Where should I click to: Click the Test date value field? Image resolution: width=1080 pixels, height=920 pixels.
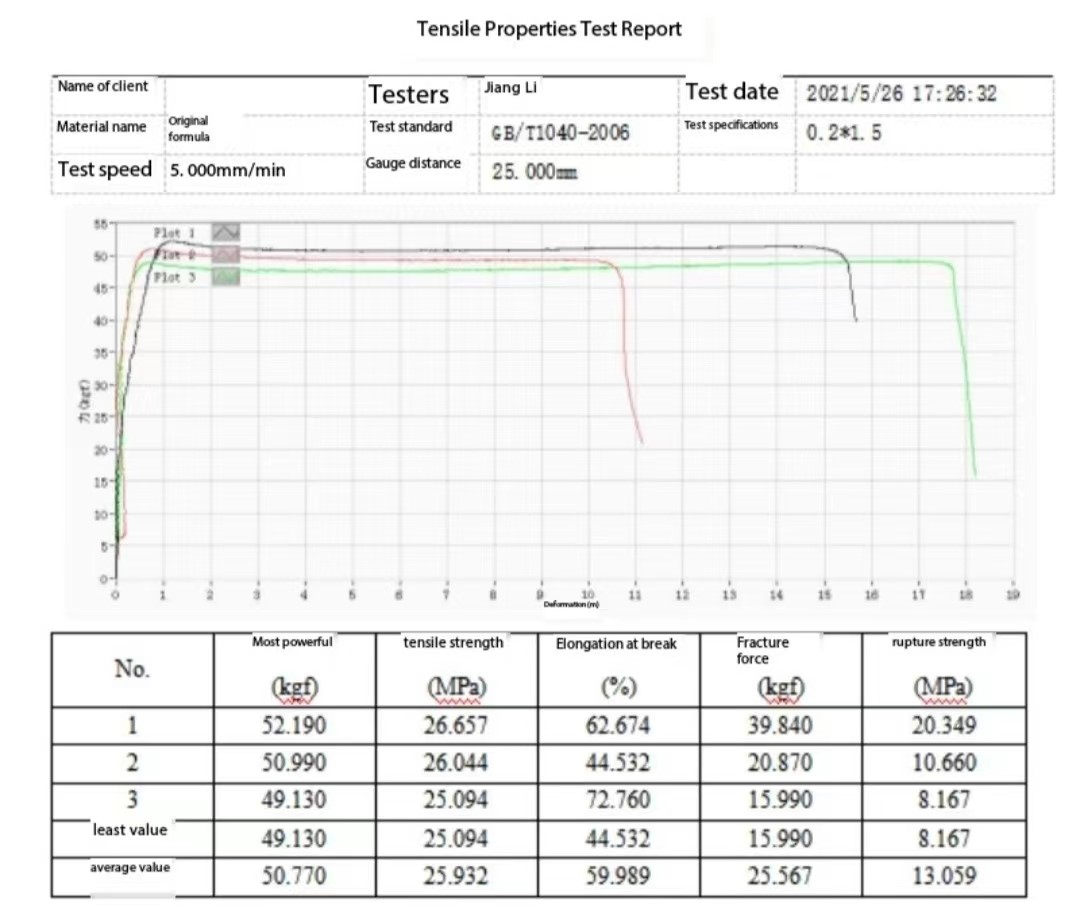pyautogui.click(x=902, y=94)
